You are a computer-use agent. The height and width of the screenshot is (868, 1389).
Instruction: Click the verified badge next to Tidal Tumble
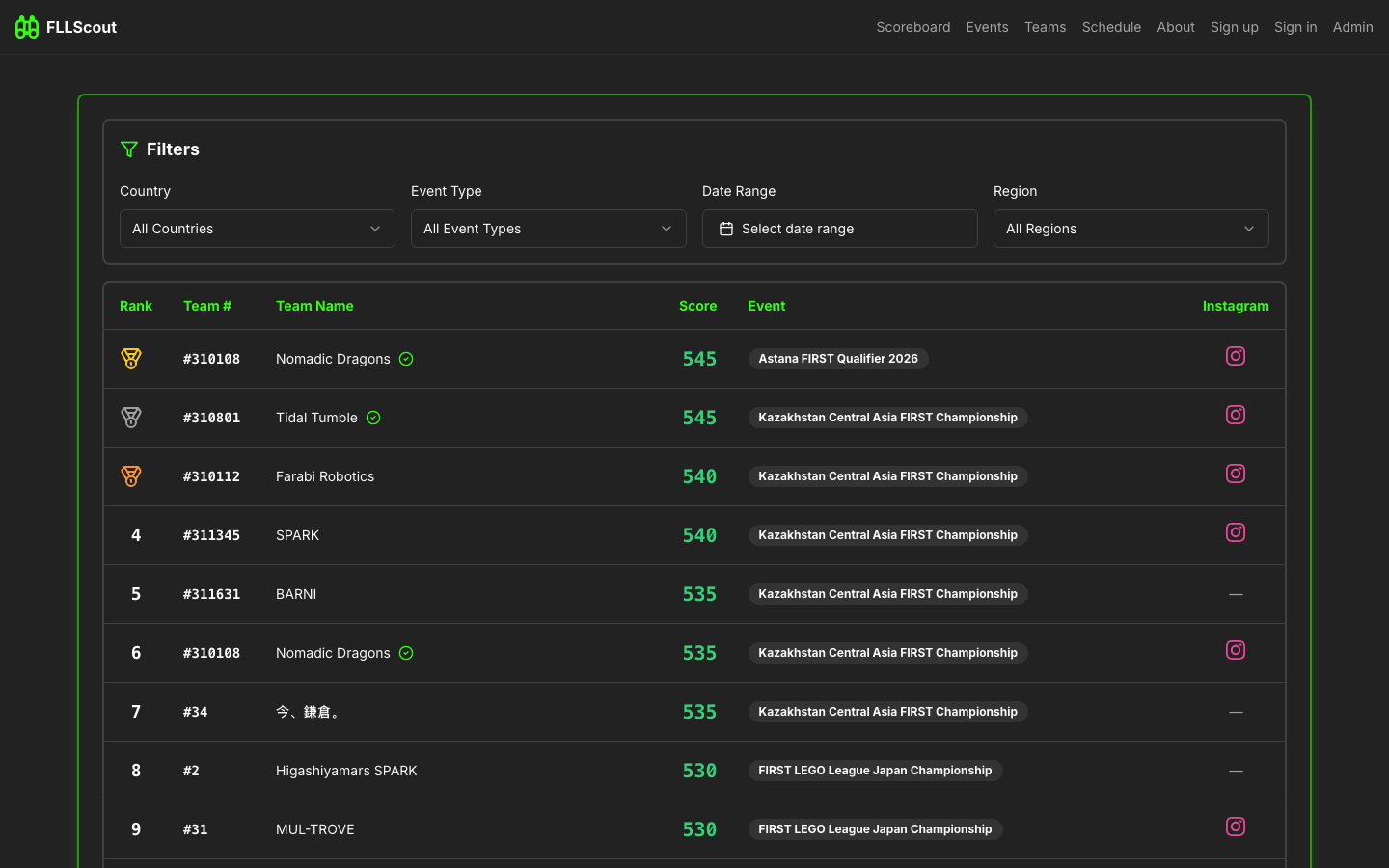tap(373, 418)
